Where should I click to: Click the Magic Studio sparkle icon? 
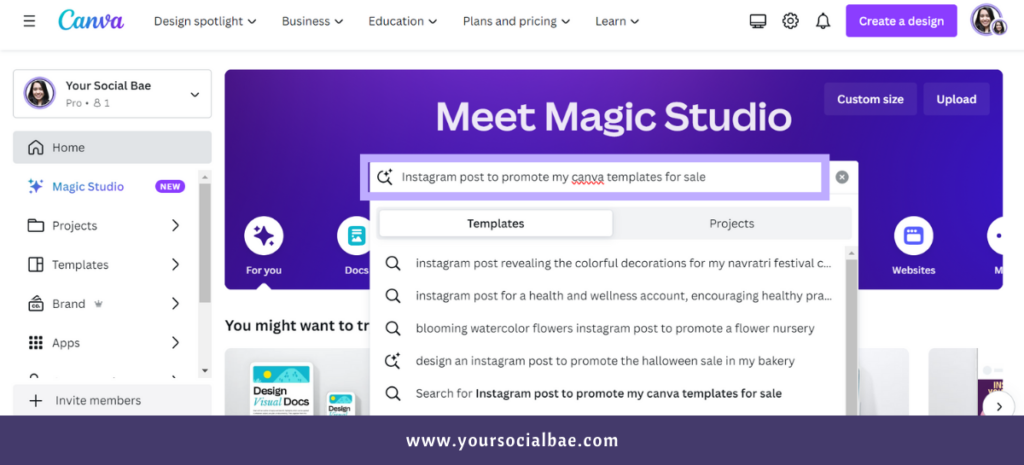point(36,187)
